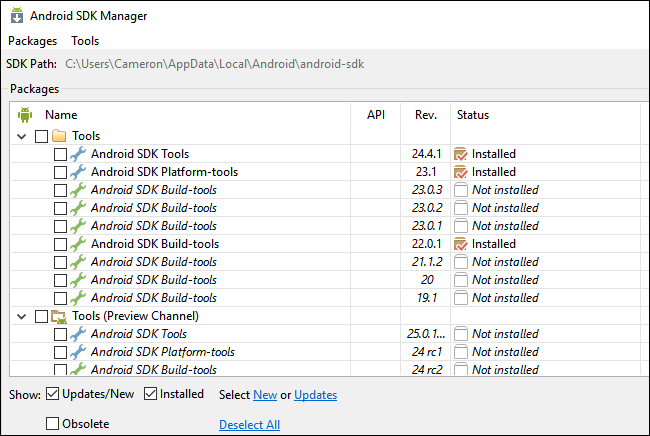
Task: Open the Packages menu
Action: point(32,41)
